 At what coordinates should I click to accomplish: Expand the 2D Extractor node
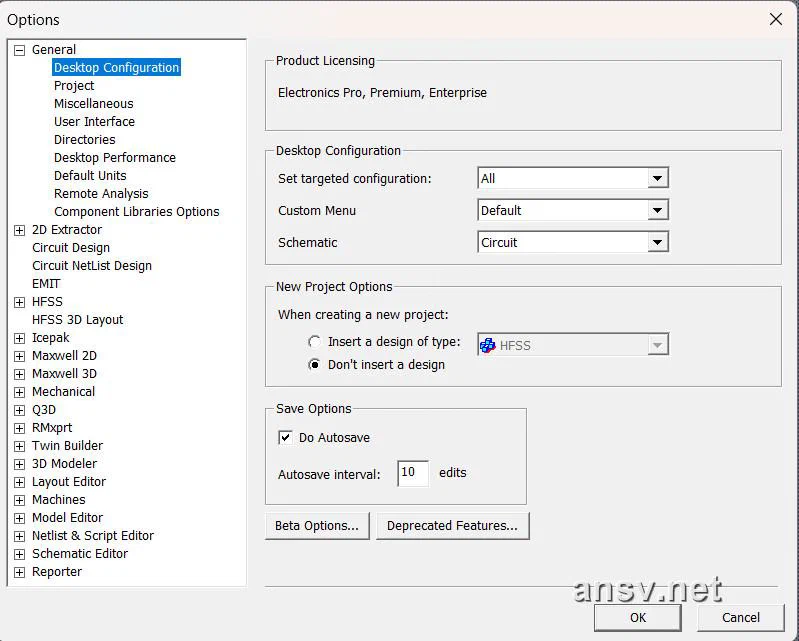pyautogui.click(x=19, y=230)
